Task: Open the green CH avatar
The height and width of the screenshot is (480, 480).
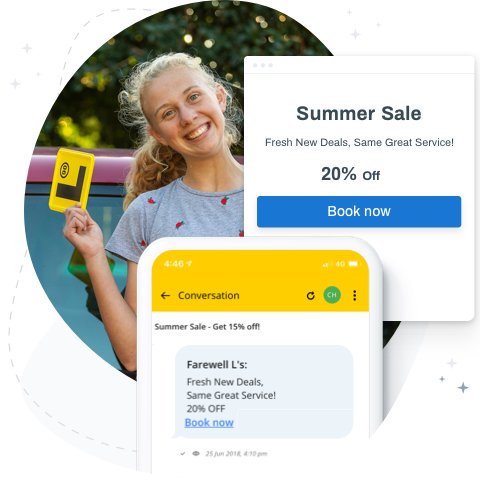Action: [x=332, y=295]
